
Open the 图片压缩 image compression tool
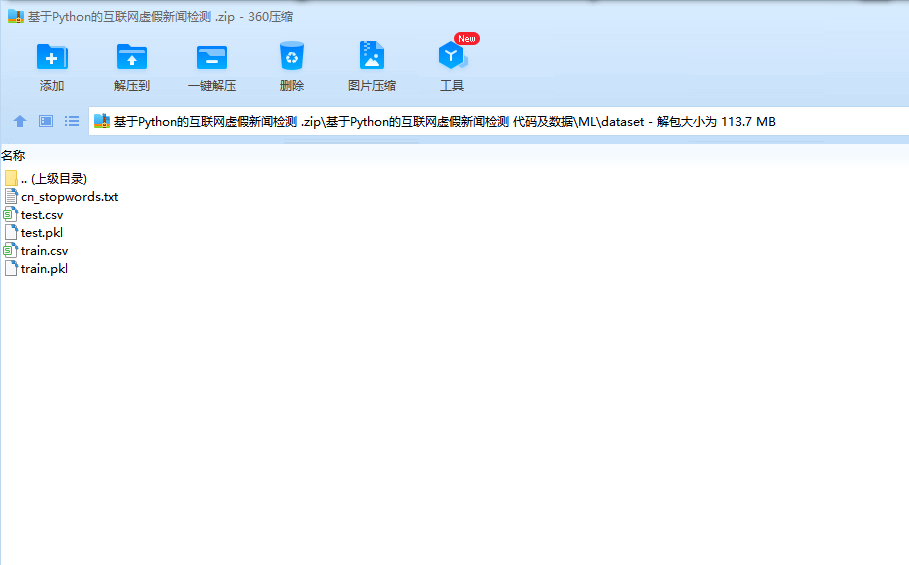[x=372, y=56]
